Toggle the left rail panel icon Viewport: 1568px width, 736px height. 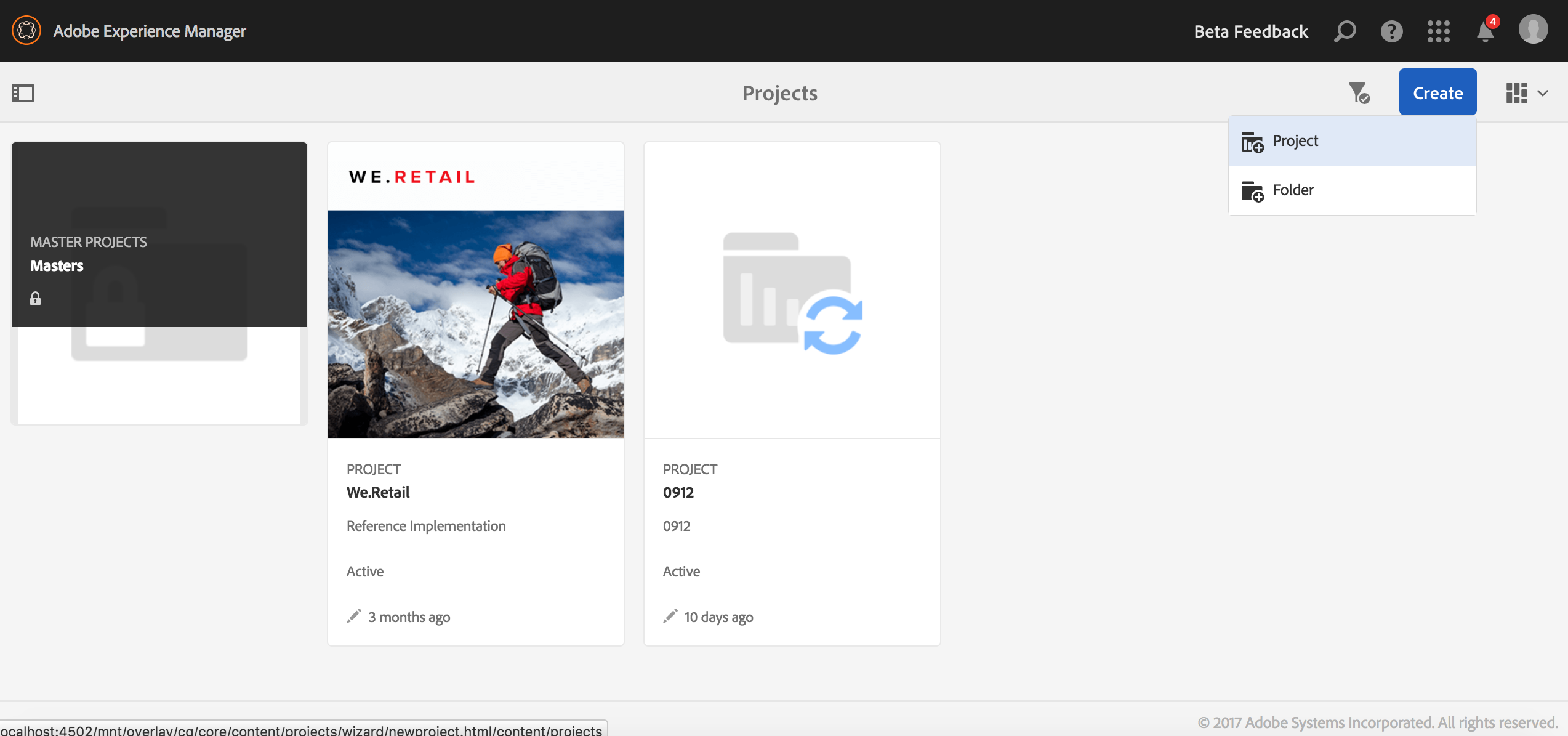click(23, 93)
